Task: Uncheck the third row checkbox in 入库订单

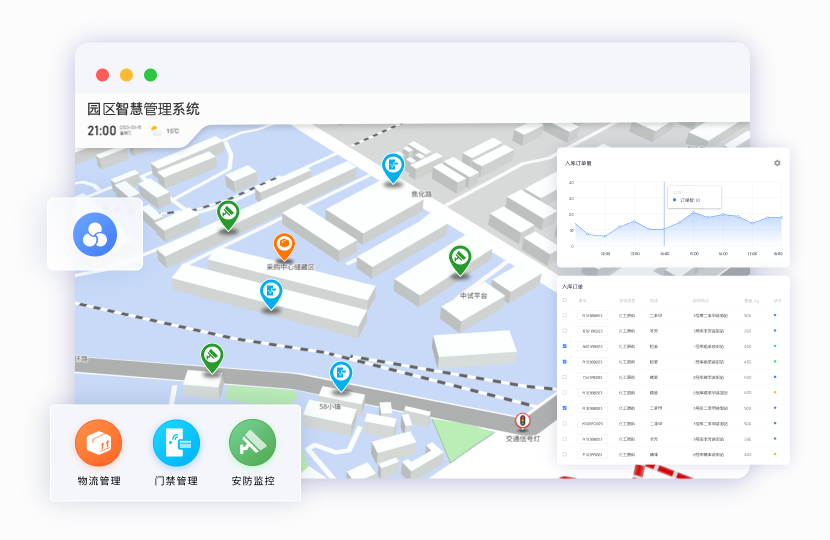Action: (x=565, y=346)
